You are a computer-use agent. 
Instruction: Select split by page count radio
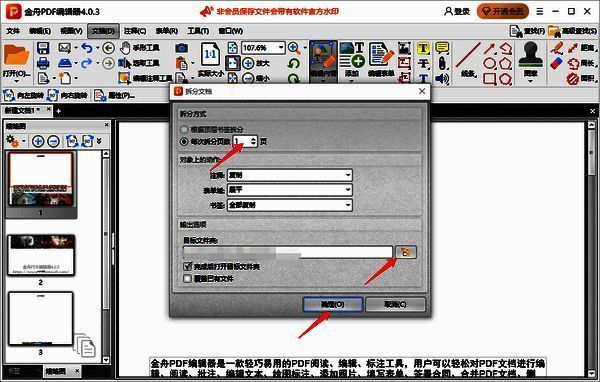click(x=184, y=142)
